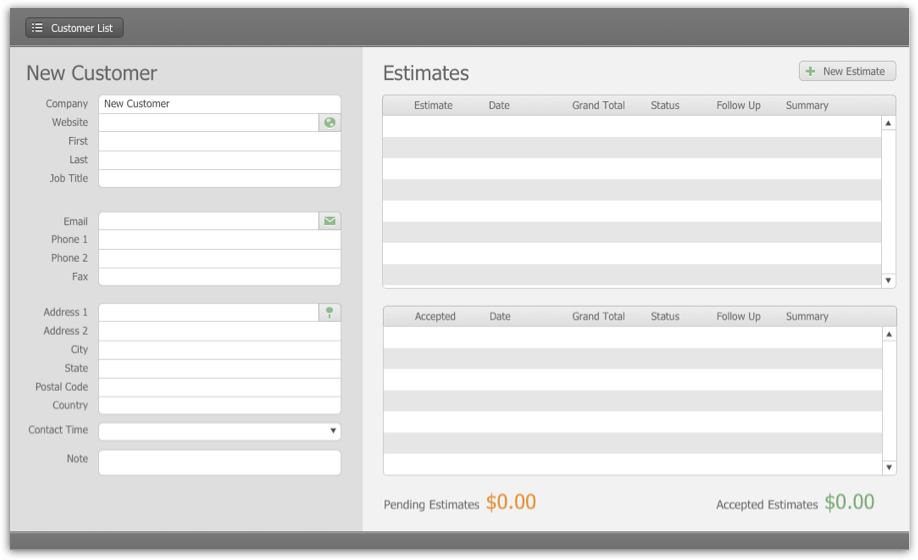
Task: Open the Customer List view
Action: (x=74, y=28)
